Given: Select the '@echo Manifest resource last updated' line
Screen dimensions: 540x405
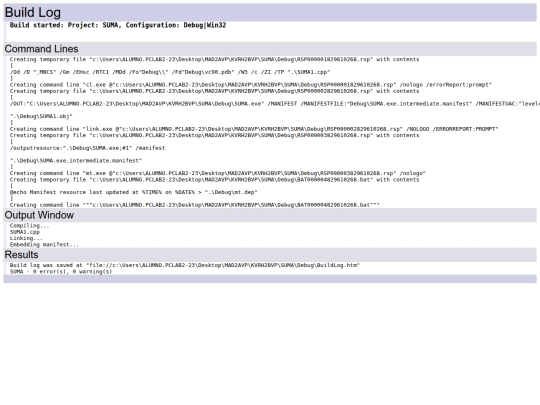Looking at the screenshot, I should point(134,192).
